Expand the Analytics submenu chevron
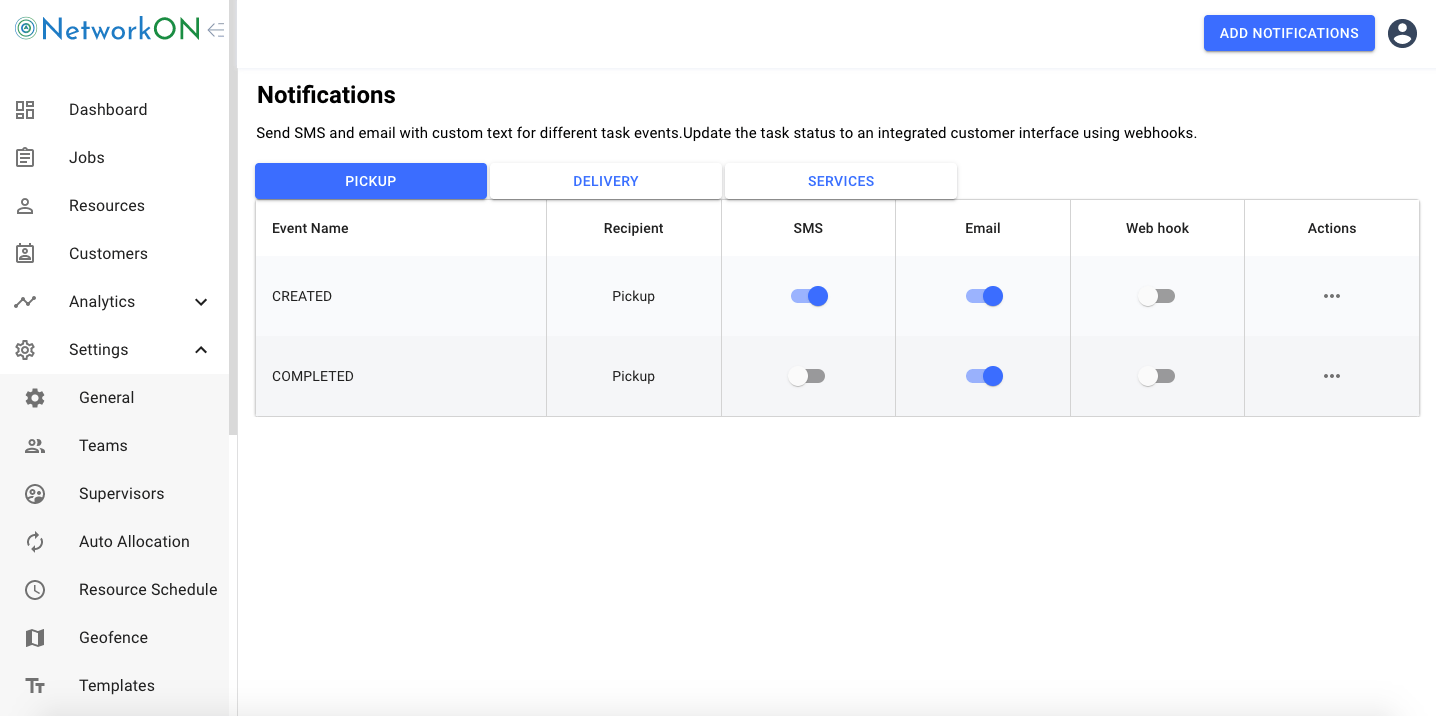The height and width of the screenshot is (716, 1436). (201, 302)
